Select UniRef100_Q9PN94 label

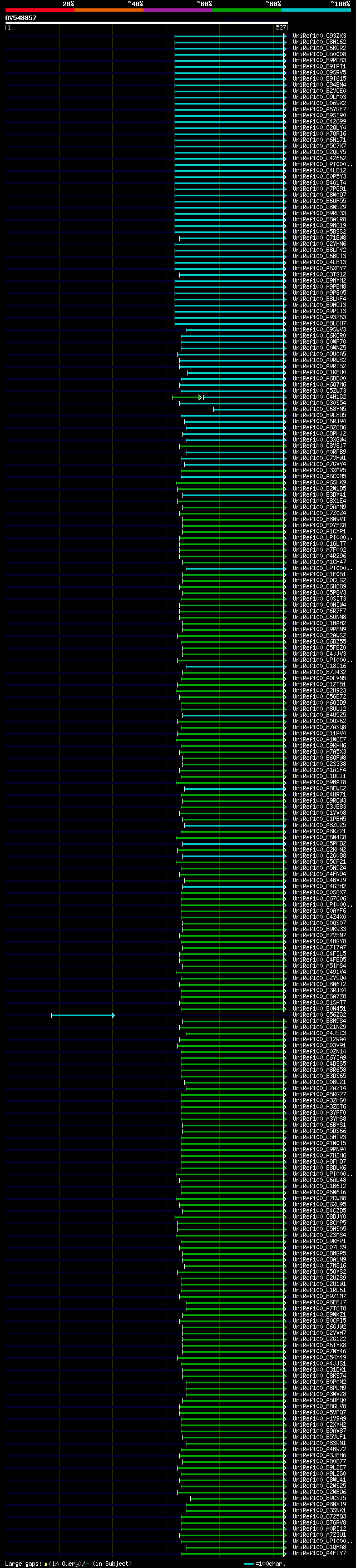point(319,1149)
